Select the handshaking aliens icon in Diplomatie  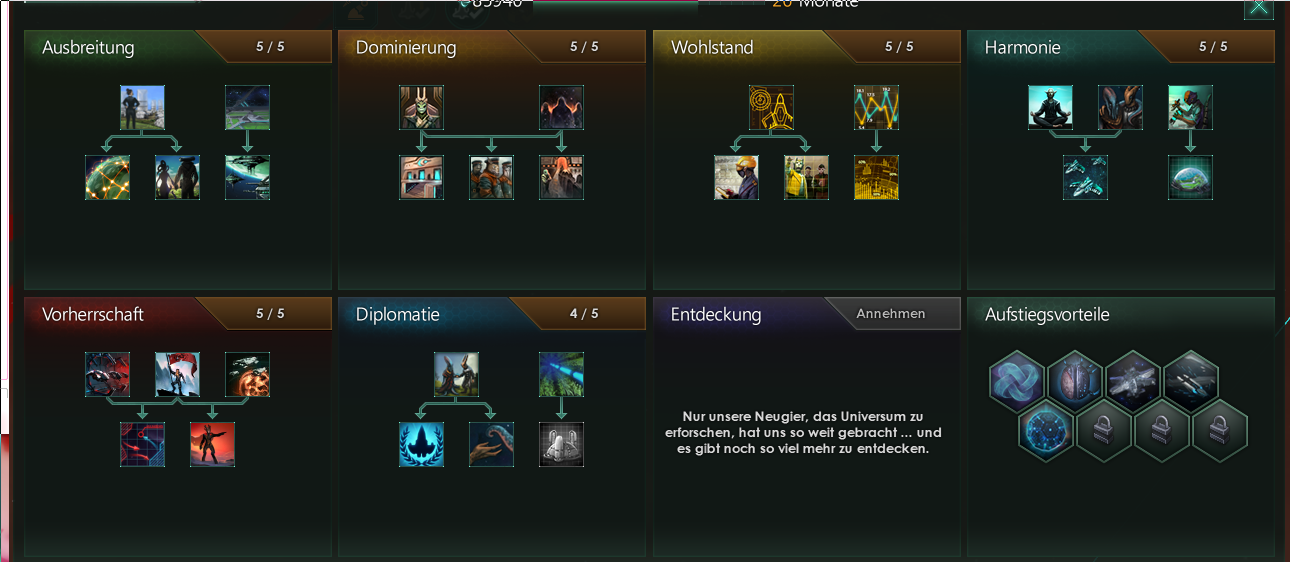coord(456,374)
